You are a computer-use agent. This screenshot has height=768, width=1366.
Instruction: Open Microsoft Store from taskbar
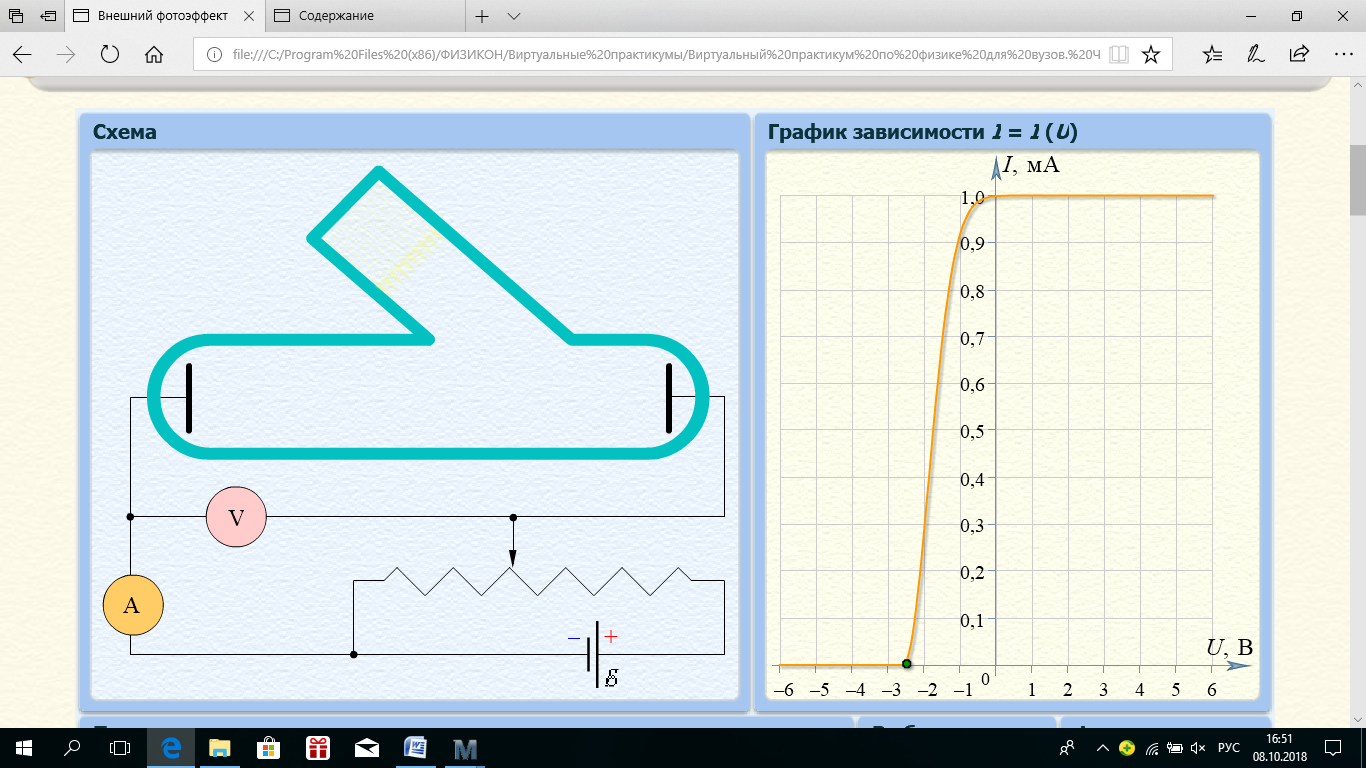point(269,747)
